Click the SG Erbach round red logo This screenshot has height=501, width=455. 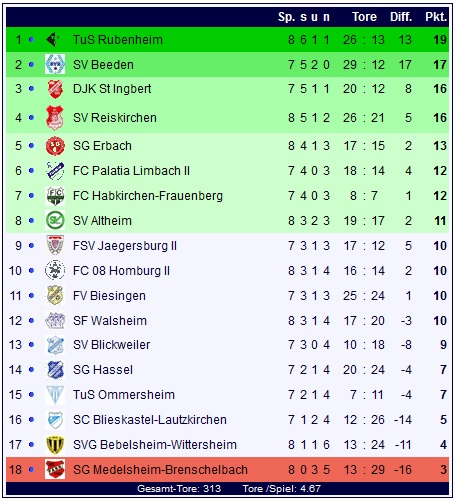(x=55, y=146)
